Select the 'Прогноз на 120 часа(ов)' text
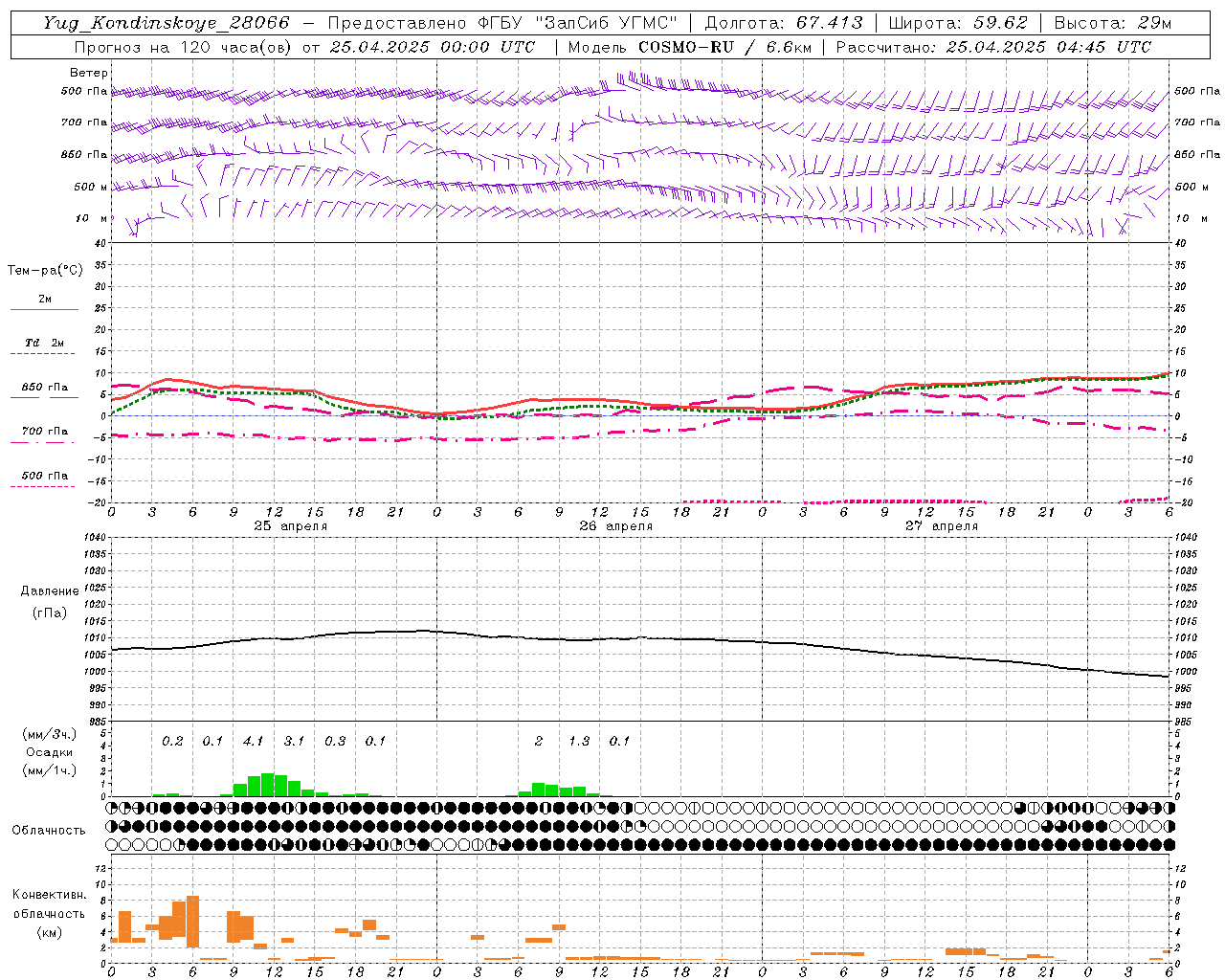This screenshot has height=980, width=1225. [x=183, y=47]
